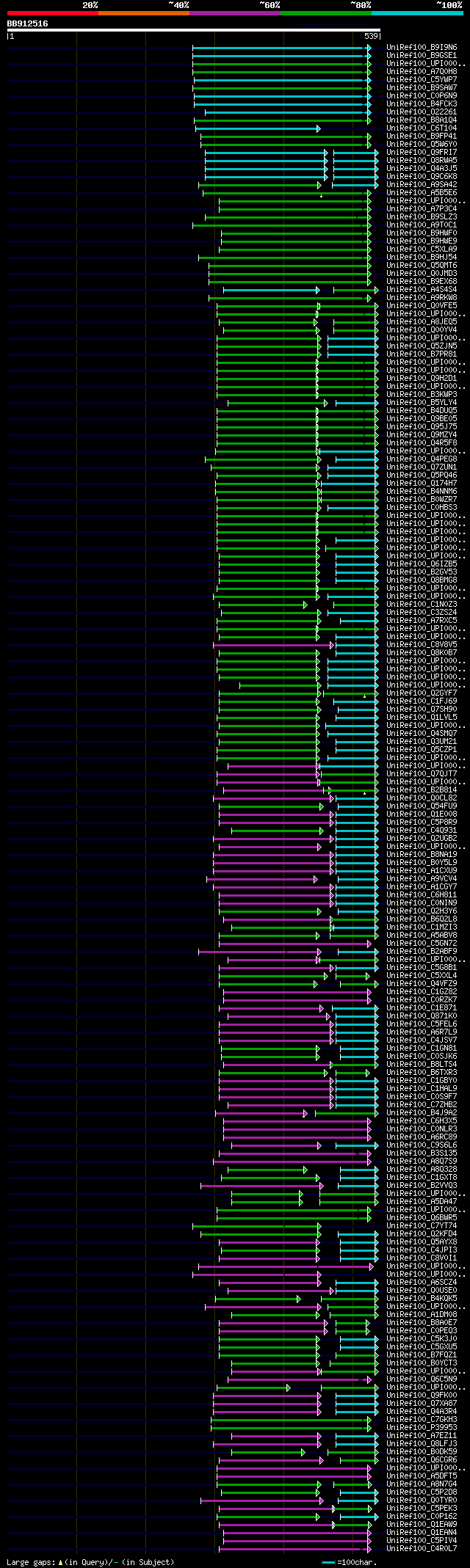This screenshot has height=1568, width=470.
Task: Click the Large gaps legend text
Action: (90, 1562)
